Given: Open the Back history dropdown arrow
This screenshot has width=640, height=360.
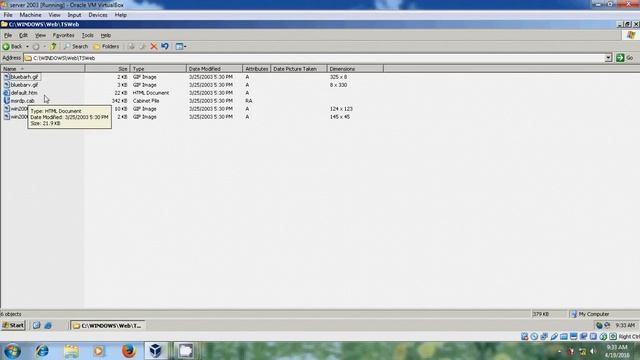Looking at the screenshot, I should [x=27, y=47].
